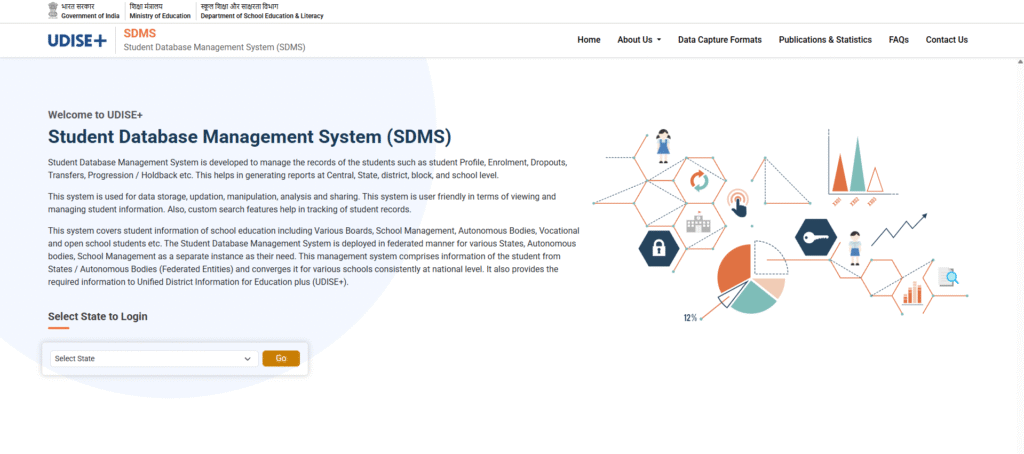Open Data Capture Formats page

point(720,40)
